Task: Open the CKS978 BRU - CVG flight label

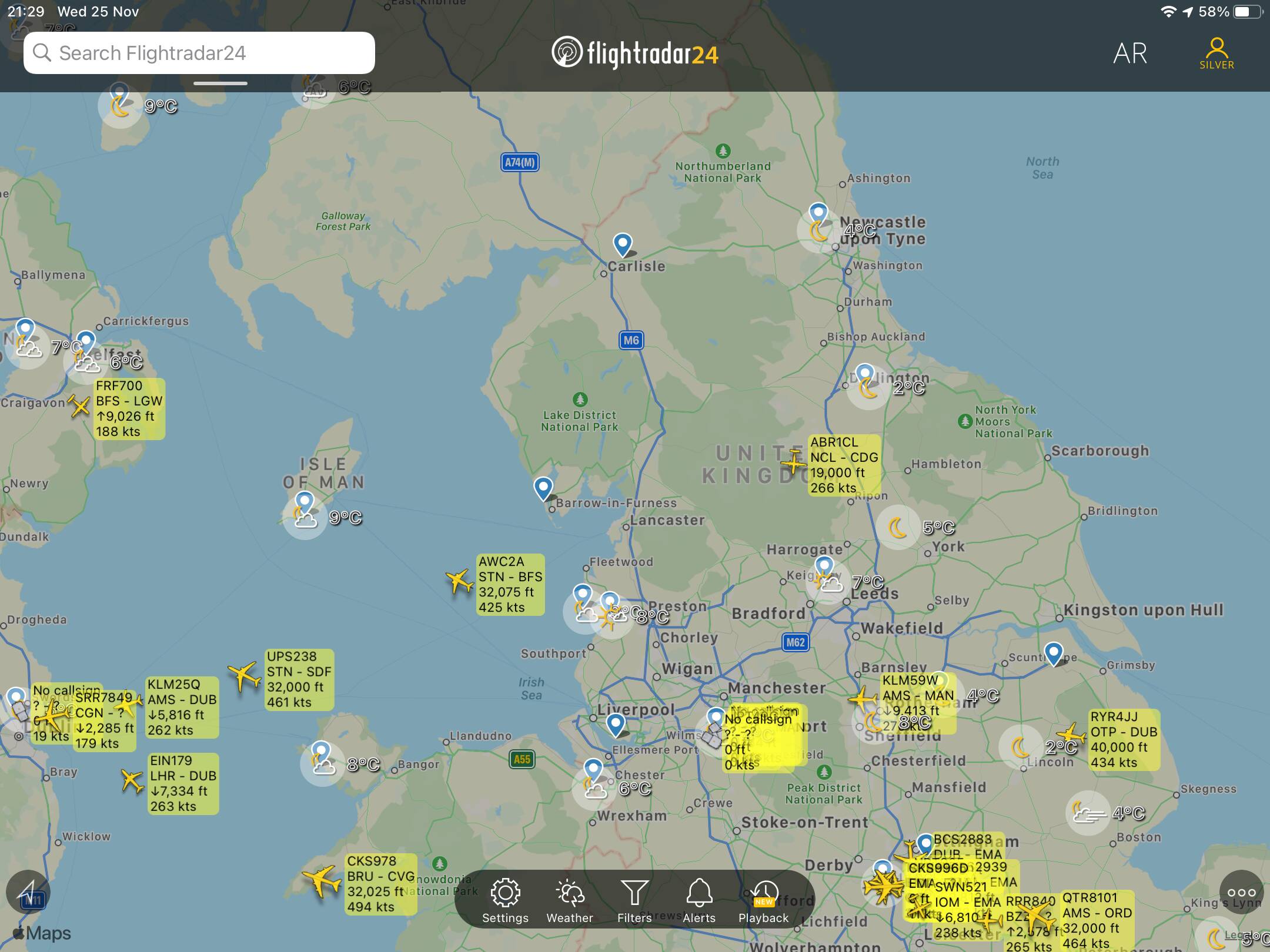Action: tap(381, 884)
